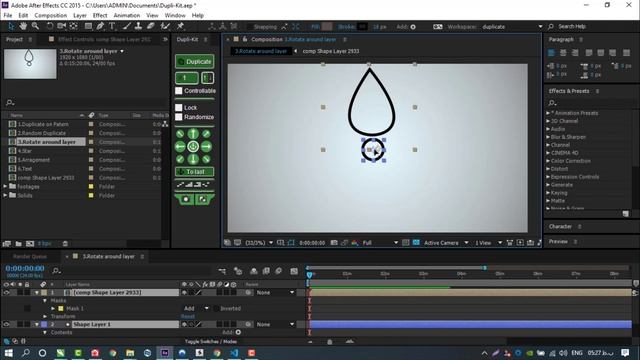The height and width of the screenshot is (360, 640).
Task: Click the To last button
Action: [195, 172]
